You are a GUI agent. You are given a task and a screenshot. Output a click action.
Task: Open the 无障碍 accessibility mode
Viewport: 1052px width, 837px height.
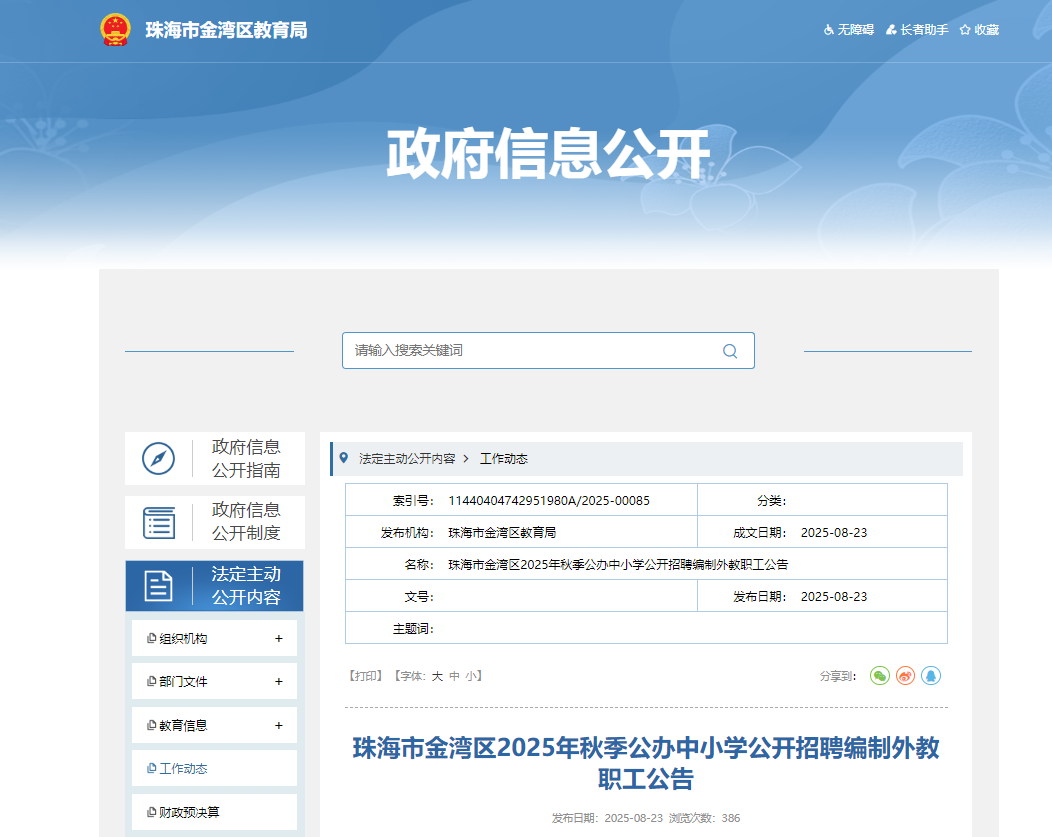click(849, 30)
